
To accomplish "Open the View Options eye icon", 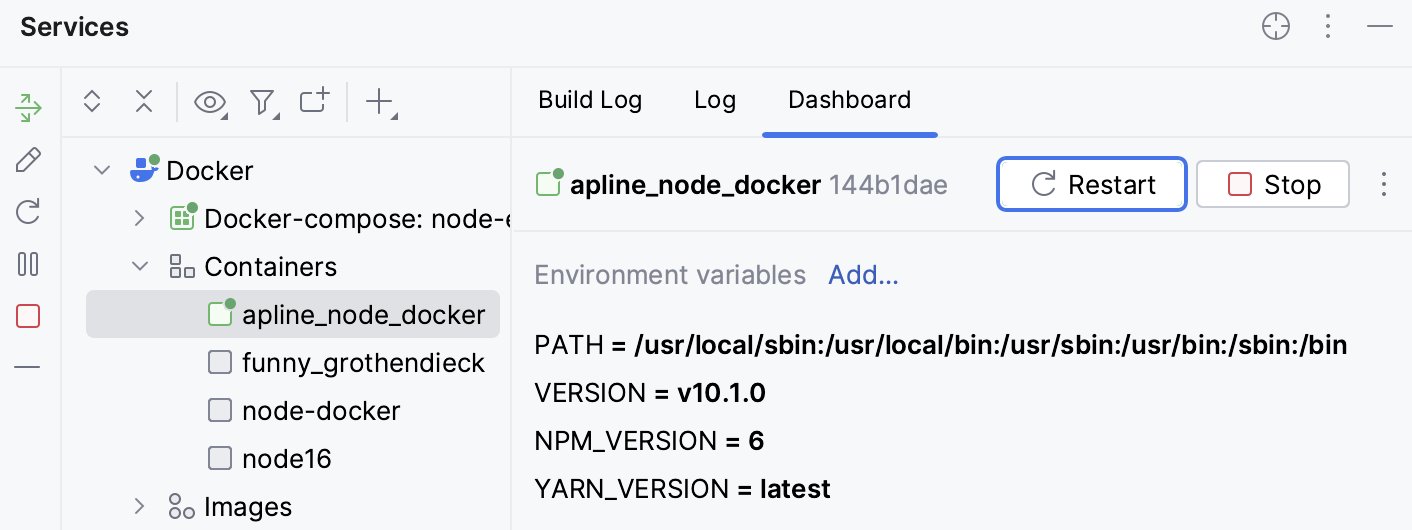I will click(210, 102).
